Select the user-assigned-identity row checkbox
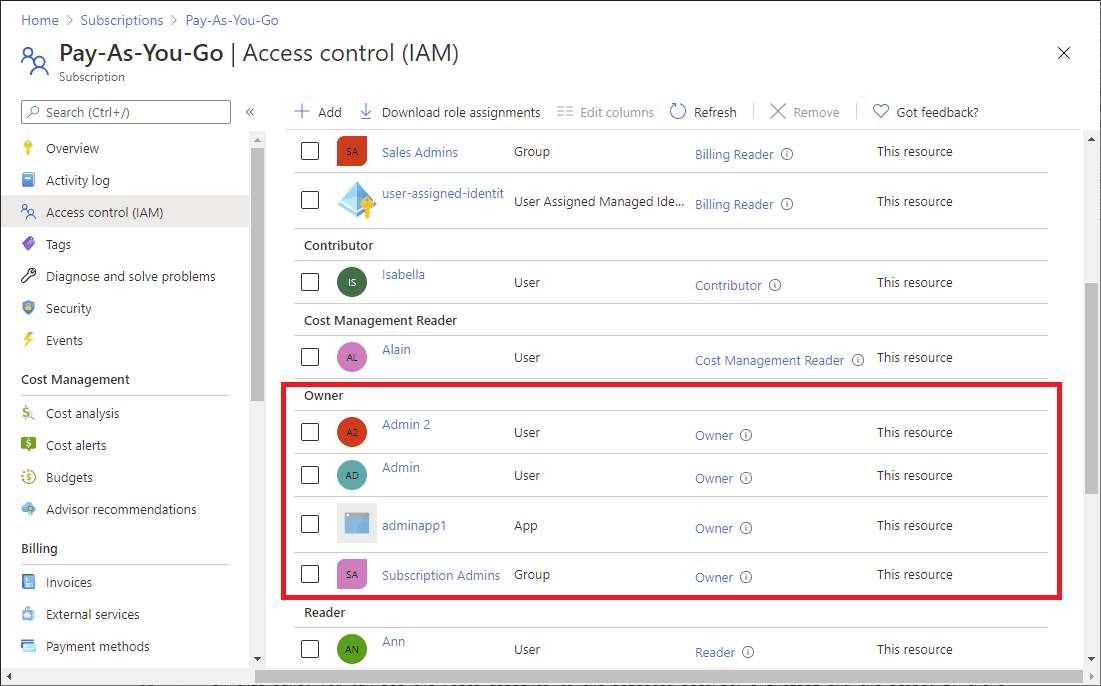 click(310, 200)
